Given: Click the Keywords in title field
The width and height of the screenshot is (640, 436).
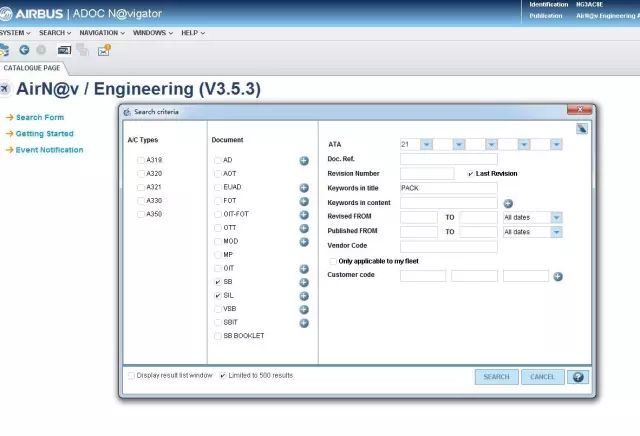Looking at the screenshot, I should pyautogui.click(x=449, y=188).
